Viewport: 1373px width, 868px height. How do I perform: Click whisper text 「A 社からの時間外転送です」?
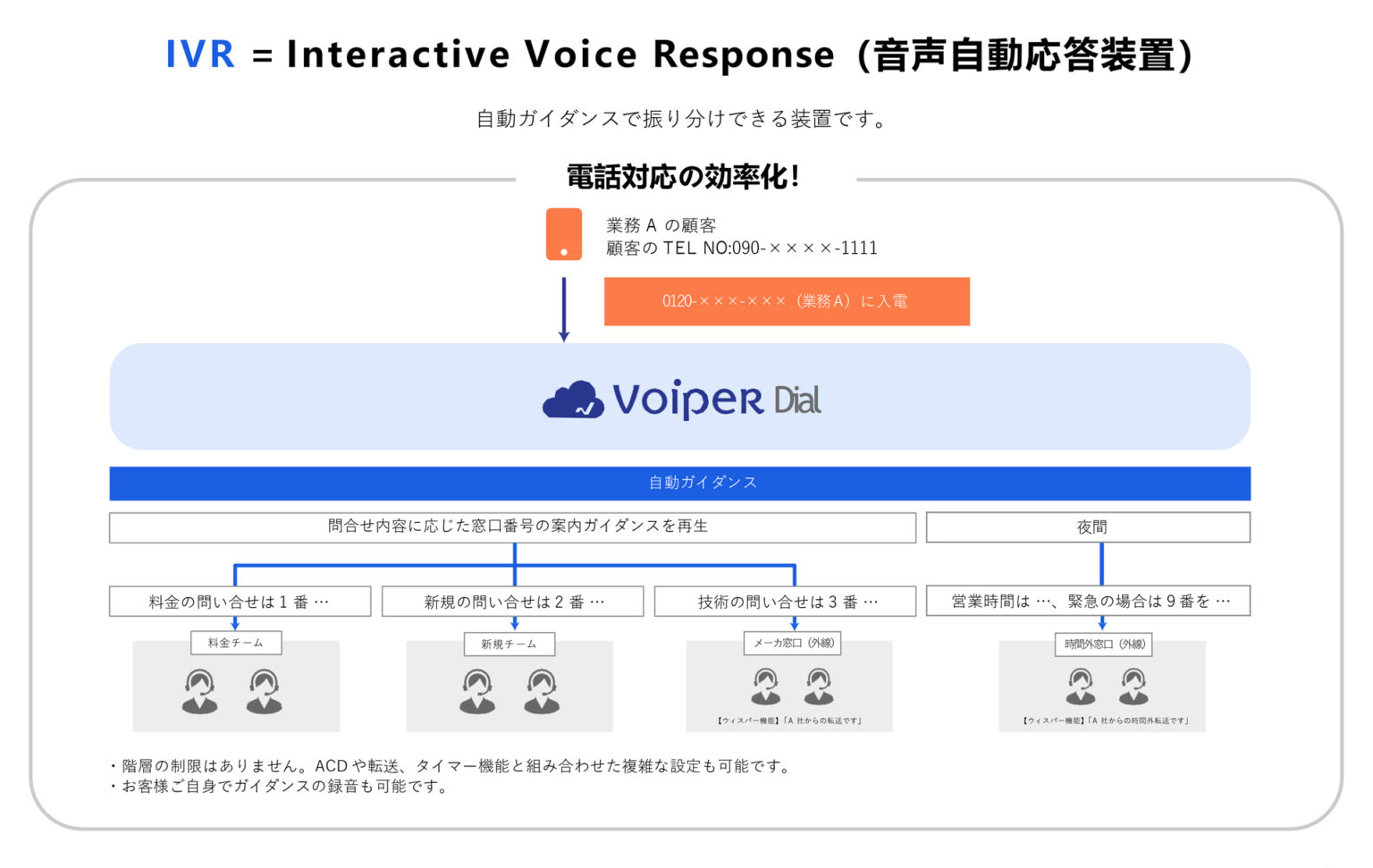[1140, 721]
